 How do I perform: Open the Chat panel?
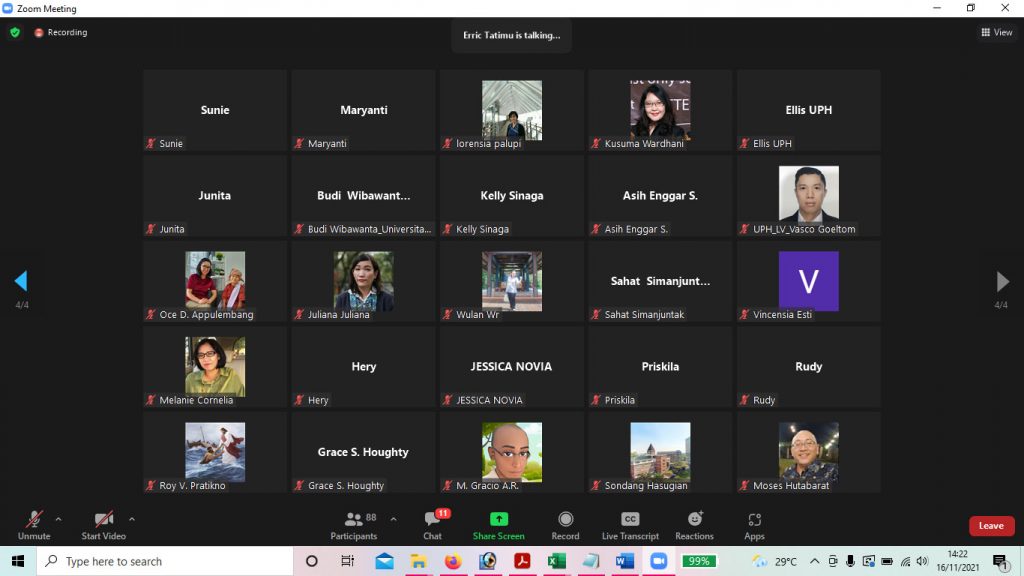coord(432,525)
